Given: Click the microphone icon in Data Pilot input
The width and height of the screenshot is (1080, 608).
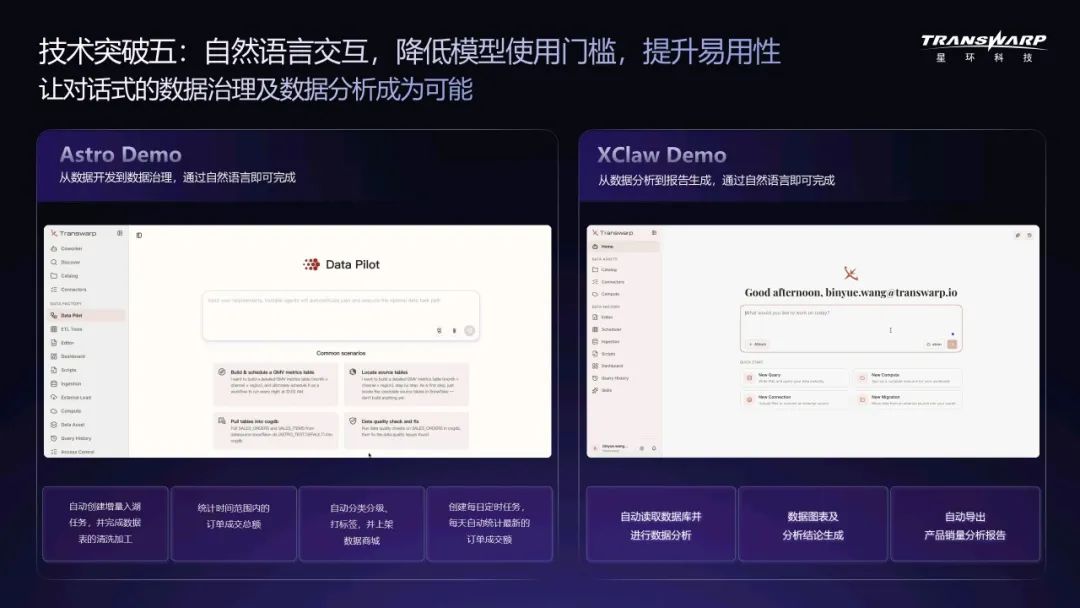Looking at the screenshot, I should point(454,331).
